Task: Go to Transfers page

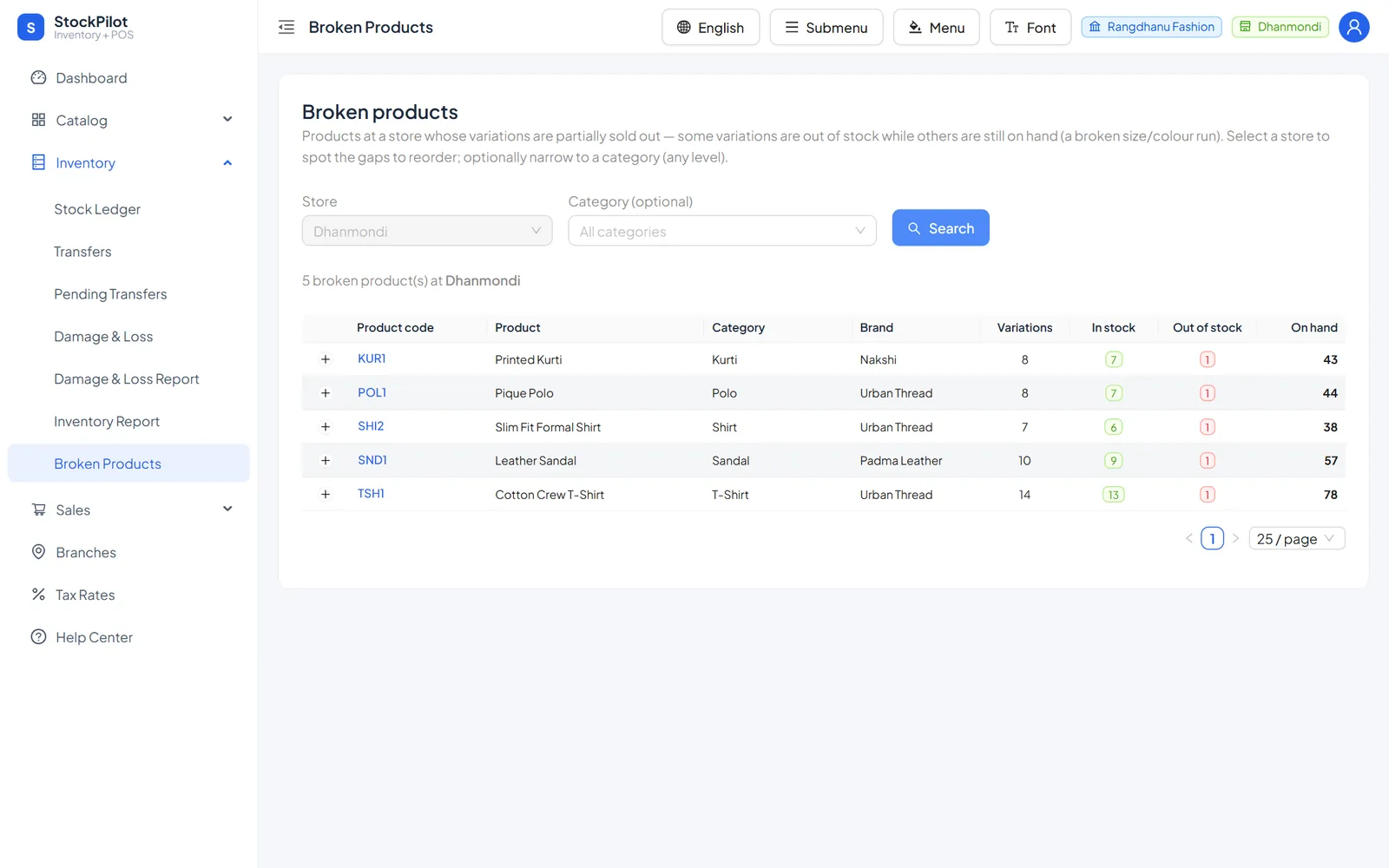Action: tap(128, 252)
